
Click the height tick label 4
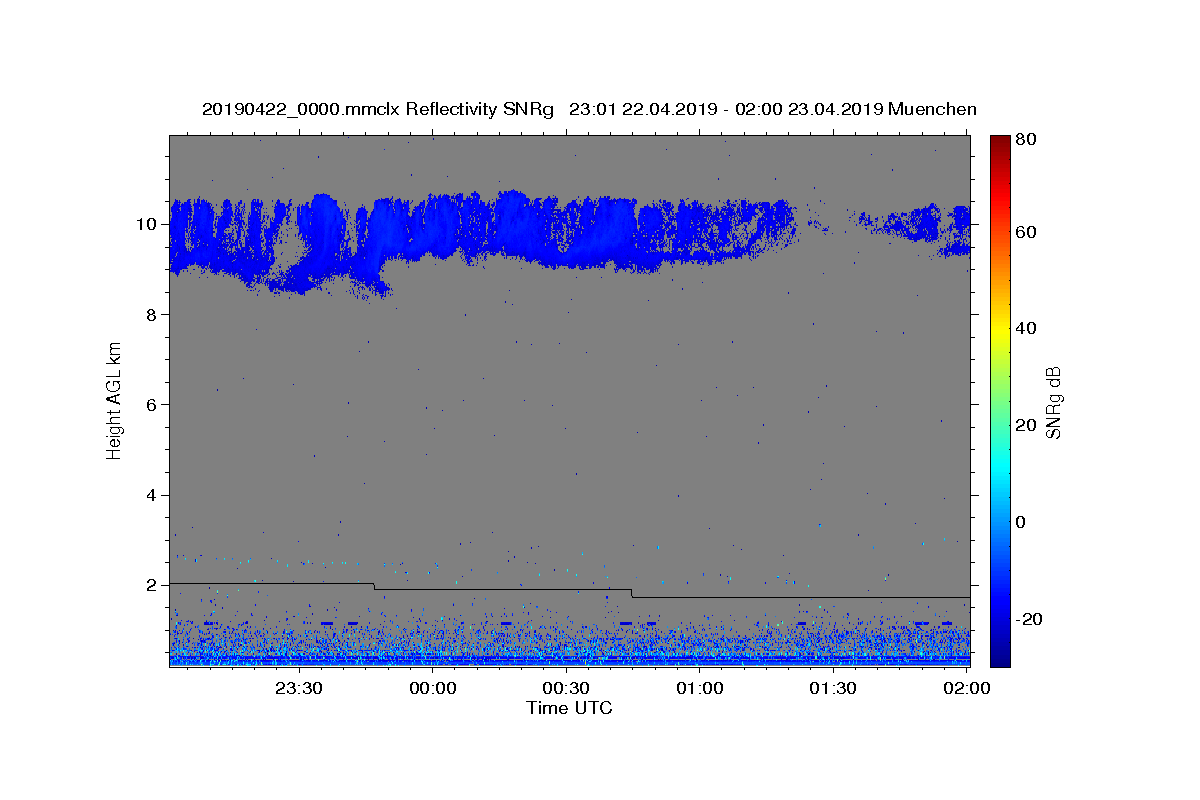[154, 495]
